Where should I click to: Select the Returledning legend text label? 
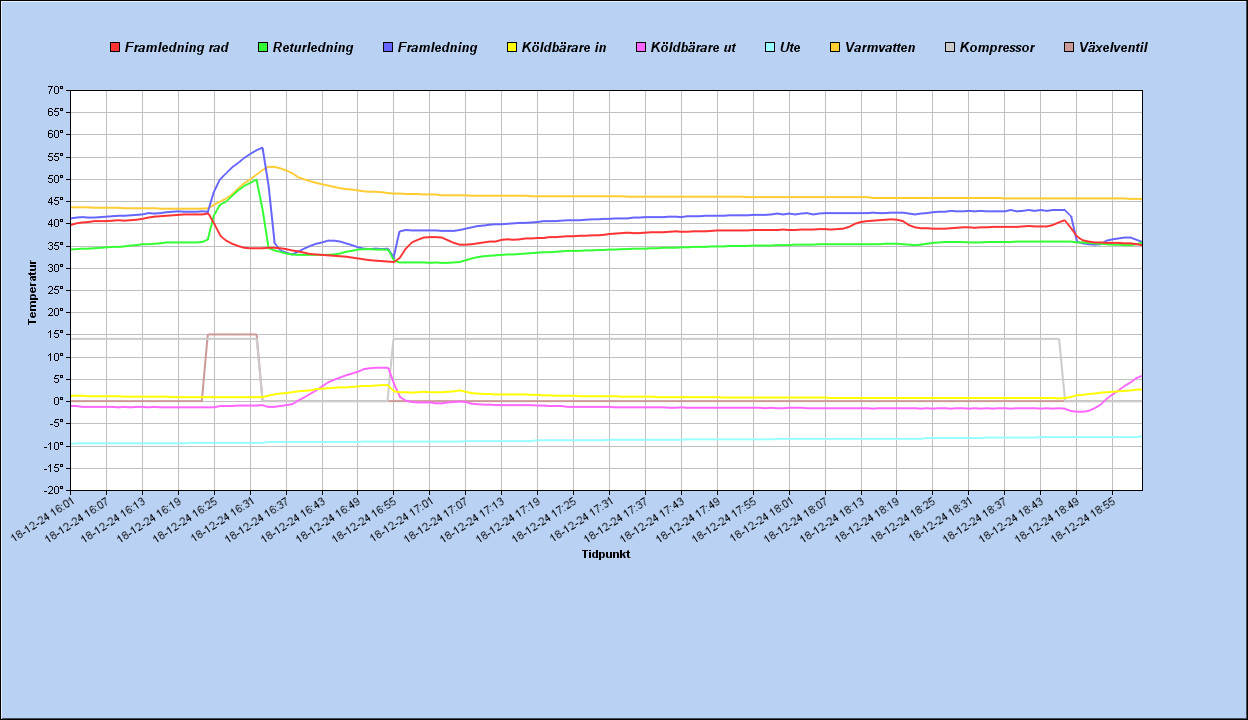[x=313, y=47]
